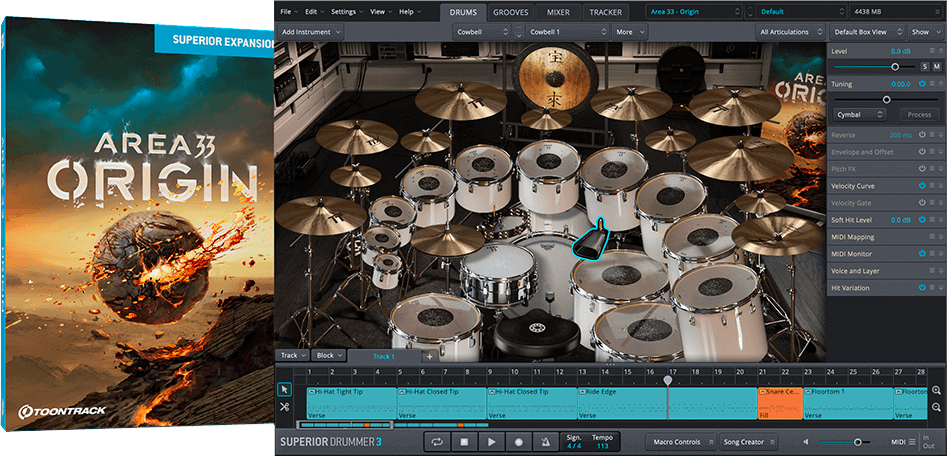The image size is (947, 456).
Task: Open the Block menu button
Action: 330,356
